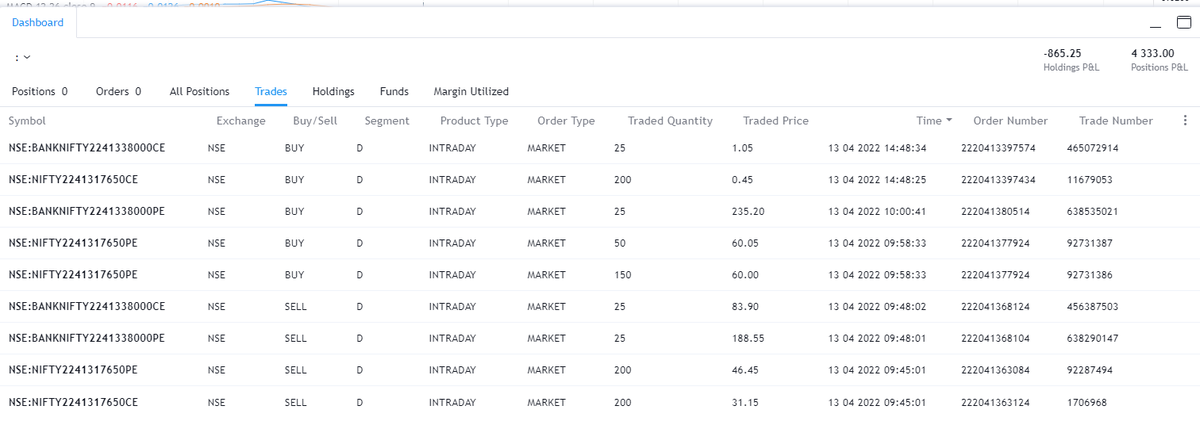Click trade number 465072914

coord(1093,149)
